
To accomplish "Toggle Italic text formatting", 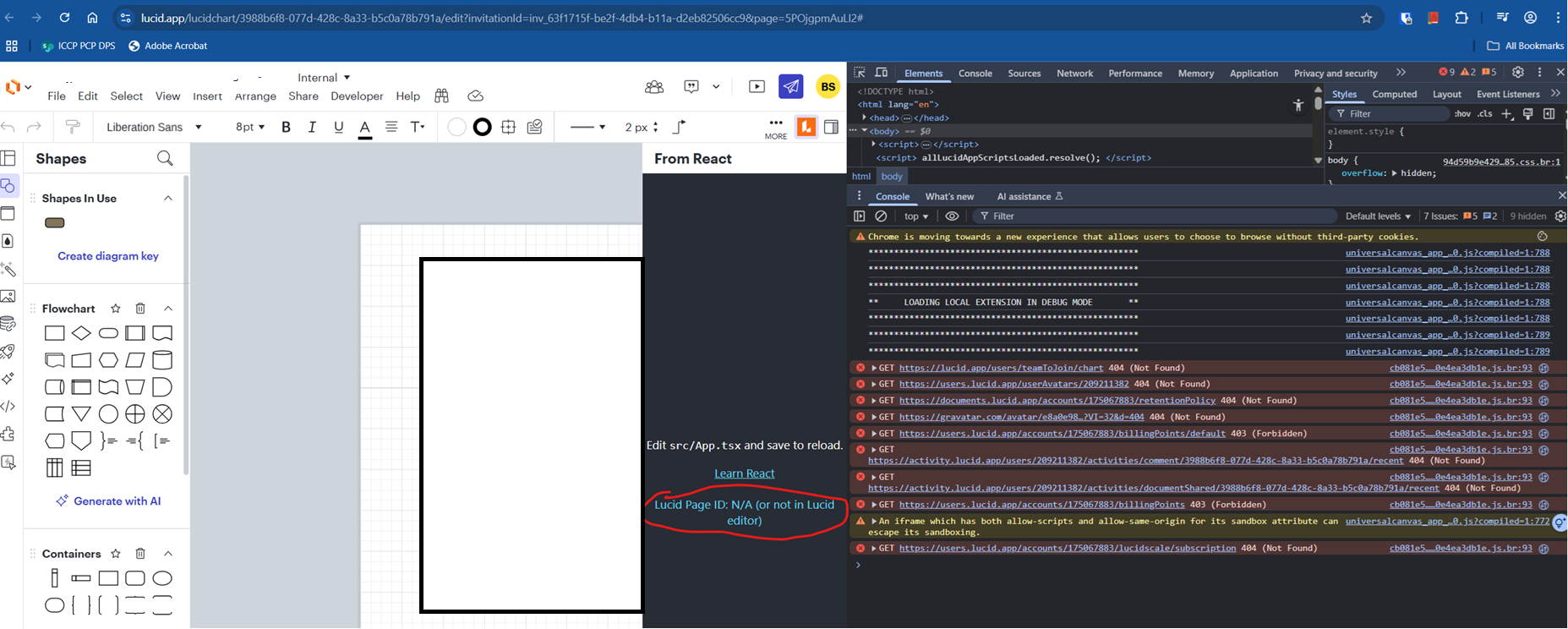I will 312,127.
